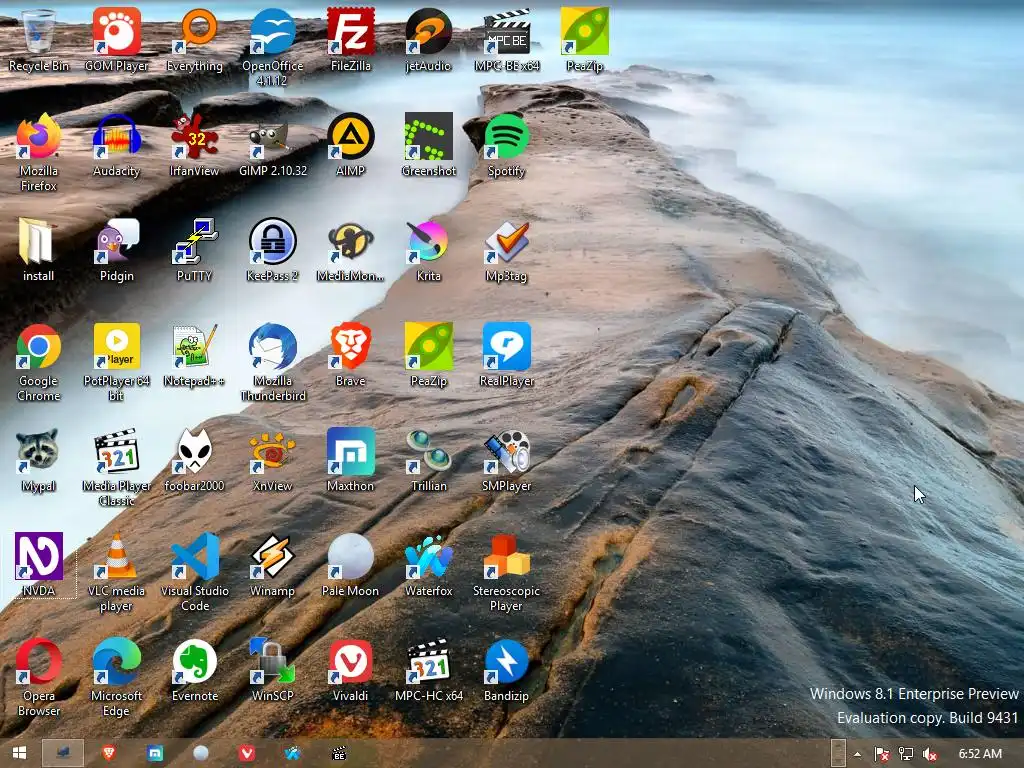Select the OpenOffice 4.1.12 shortcut
Image resolution: width=1024 pixels, height=768 pixels.
[272, 48]
